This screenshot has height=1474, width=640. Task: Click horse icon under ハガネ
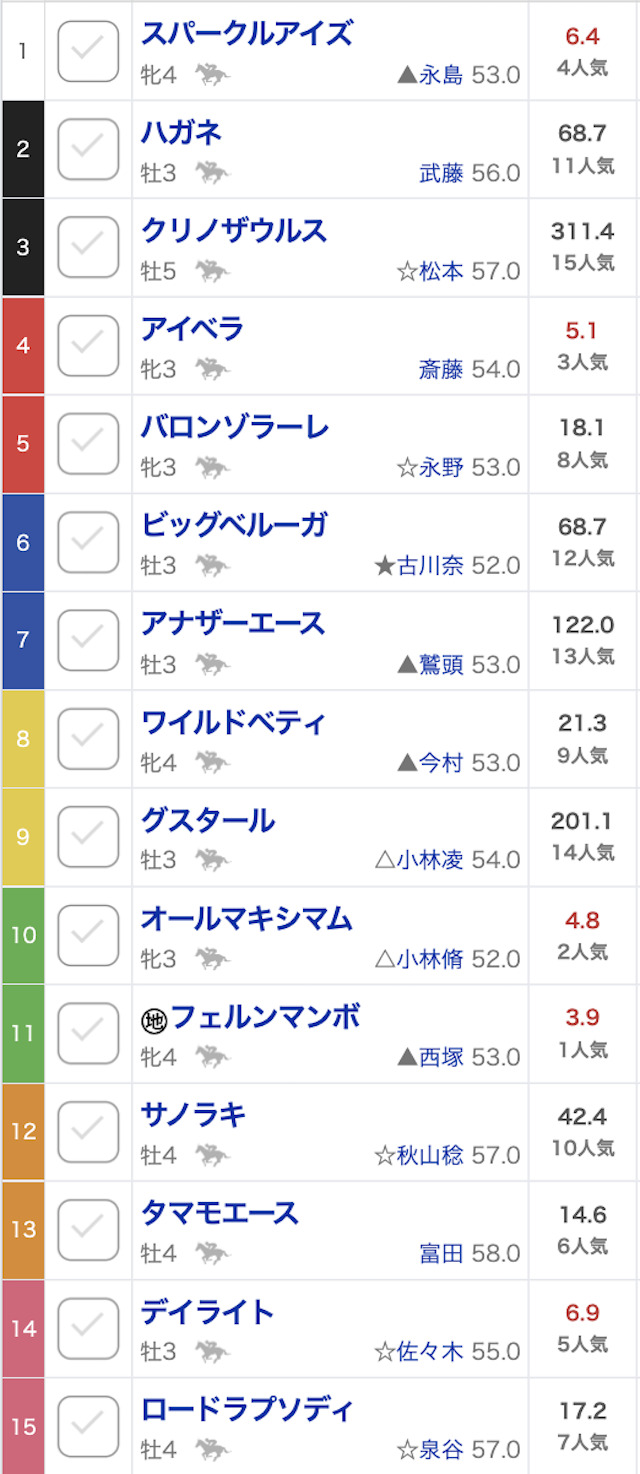tap(212, 173)
